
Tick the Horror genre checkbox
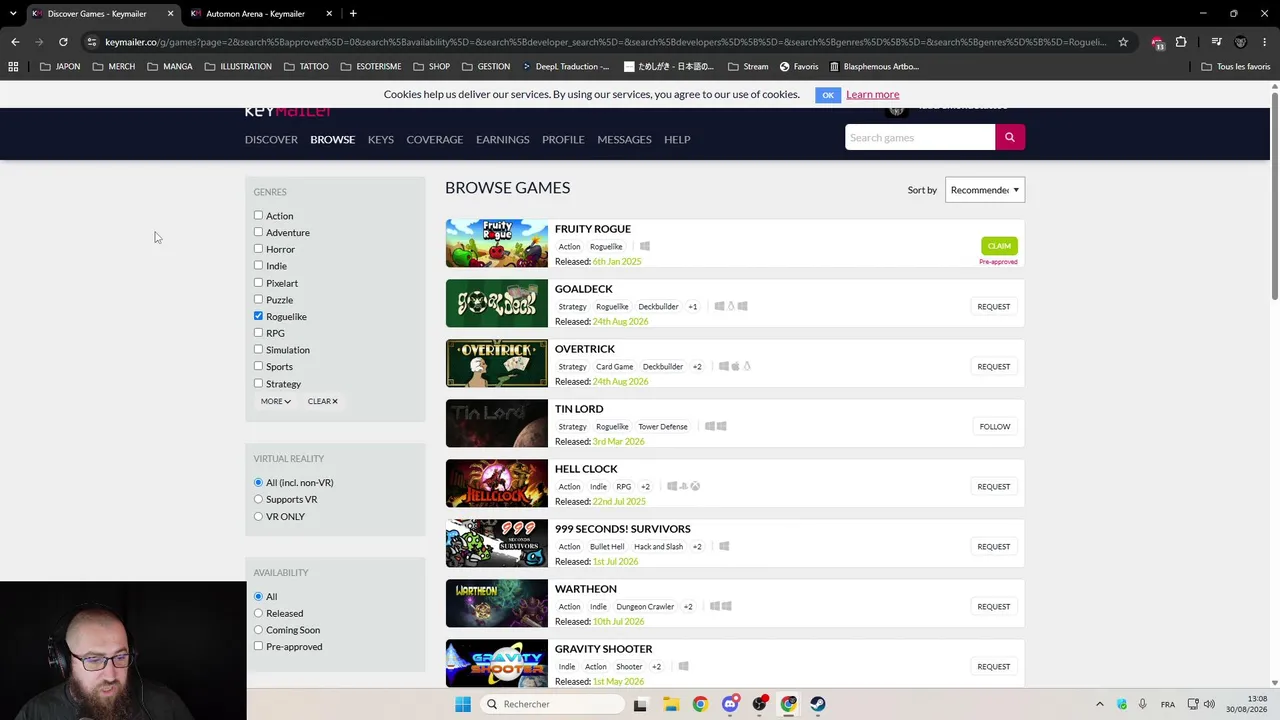(x=258, y=249)
